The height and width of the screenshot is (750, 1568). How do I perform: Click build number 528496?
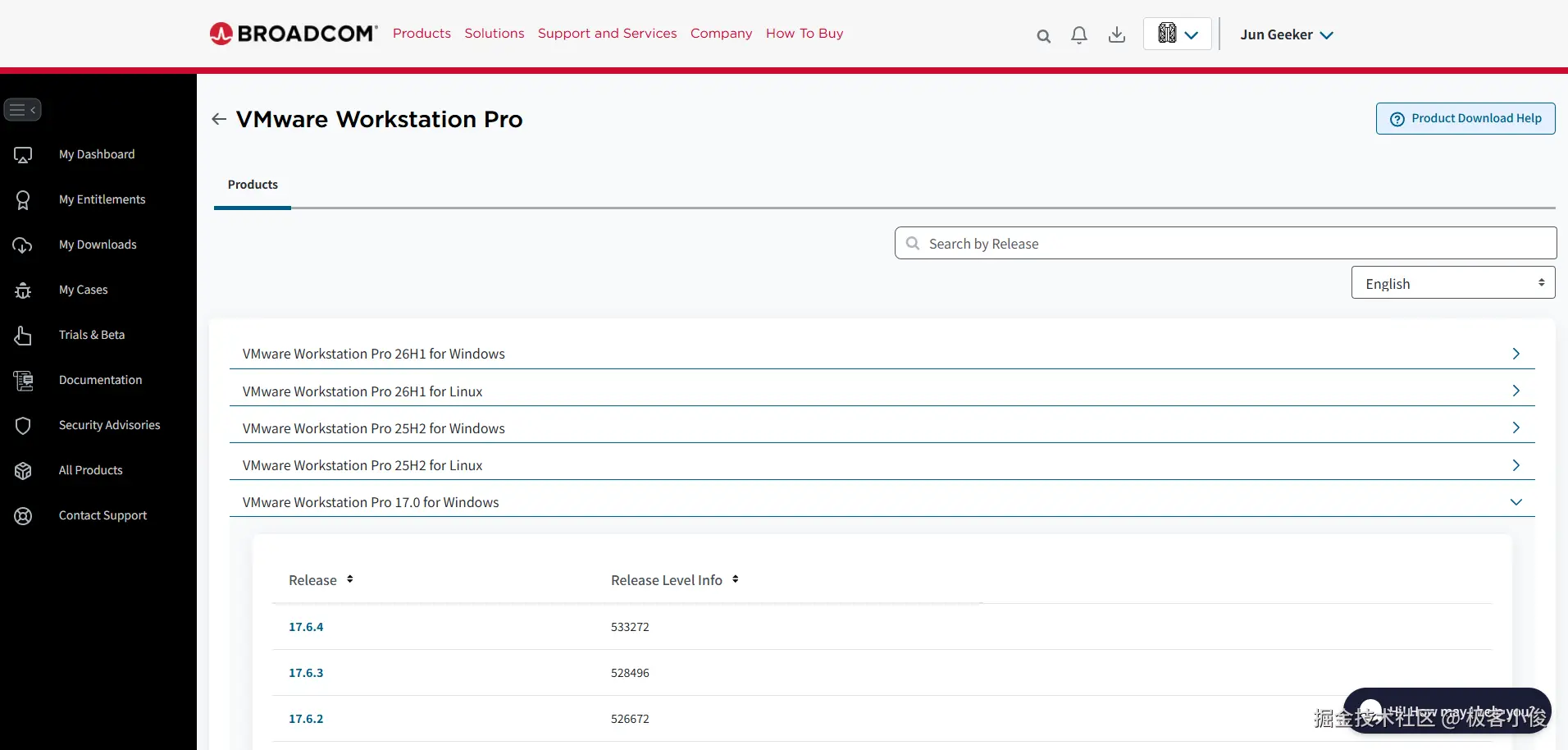click(x=630, y=673)
